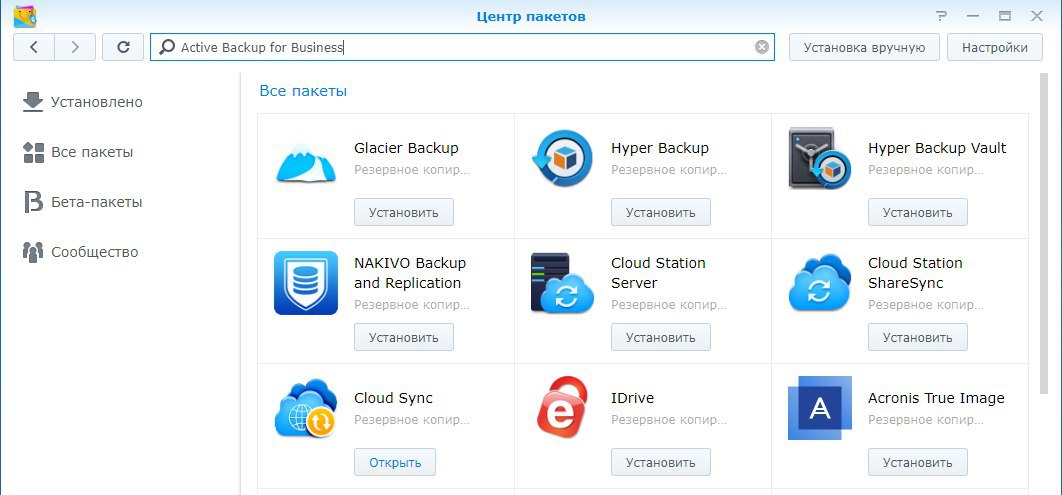Refresh the package list
Viewport: 1062px width, 495px height.
click(123, 47)
